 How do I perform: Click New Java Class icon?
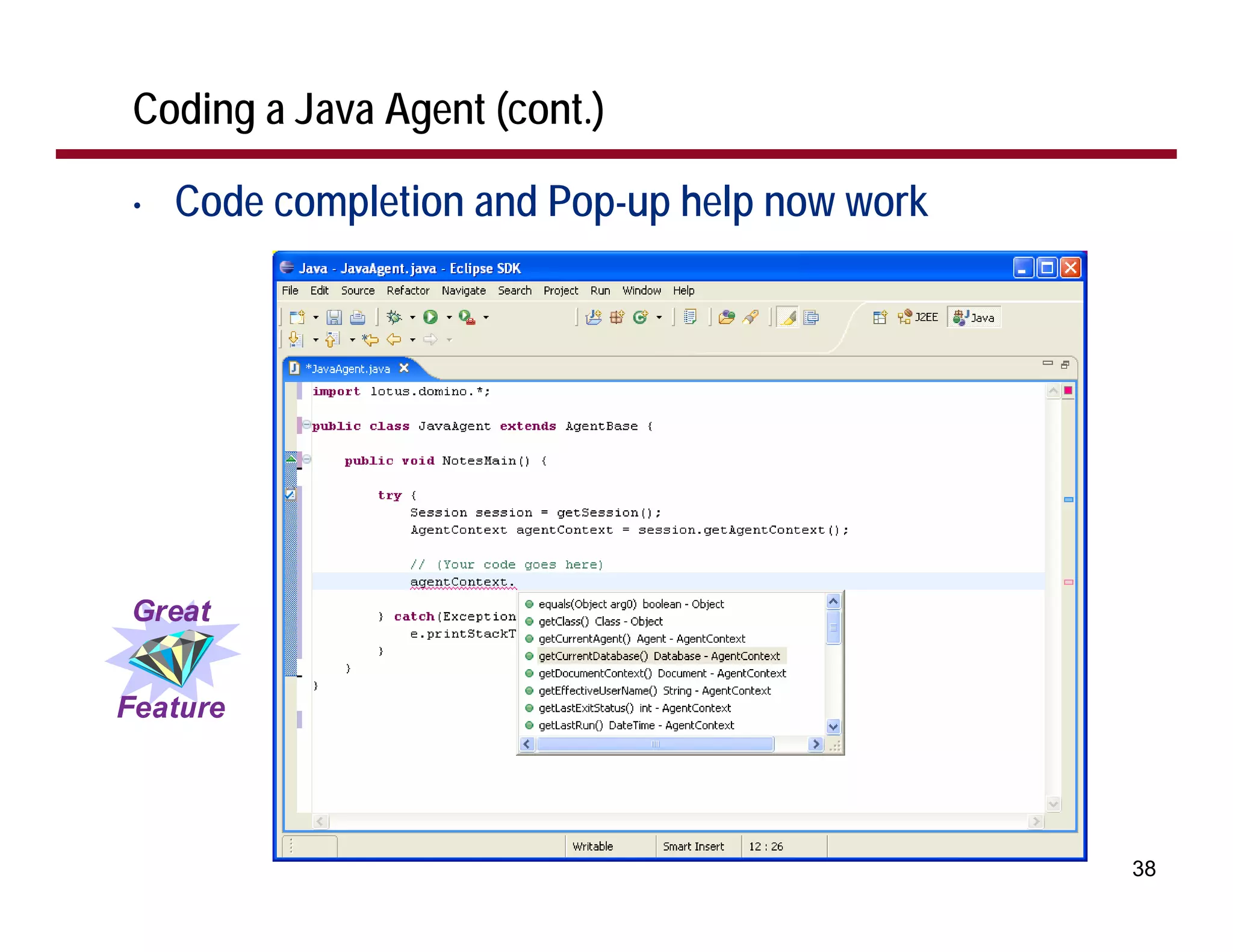[641, 317]
